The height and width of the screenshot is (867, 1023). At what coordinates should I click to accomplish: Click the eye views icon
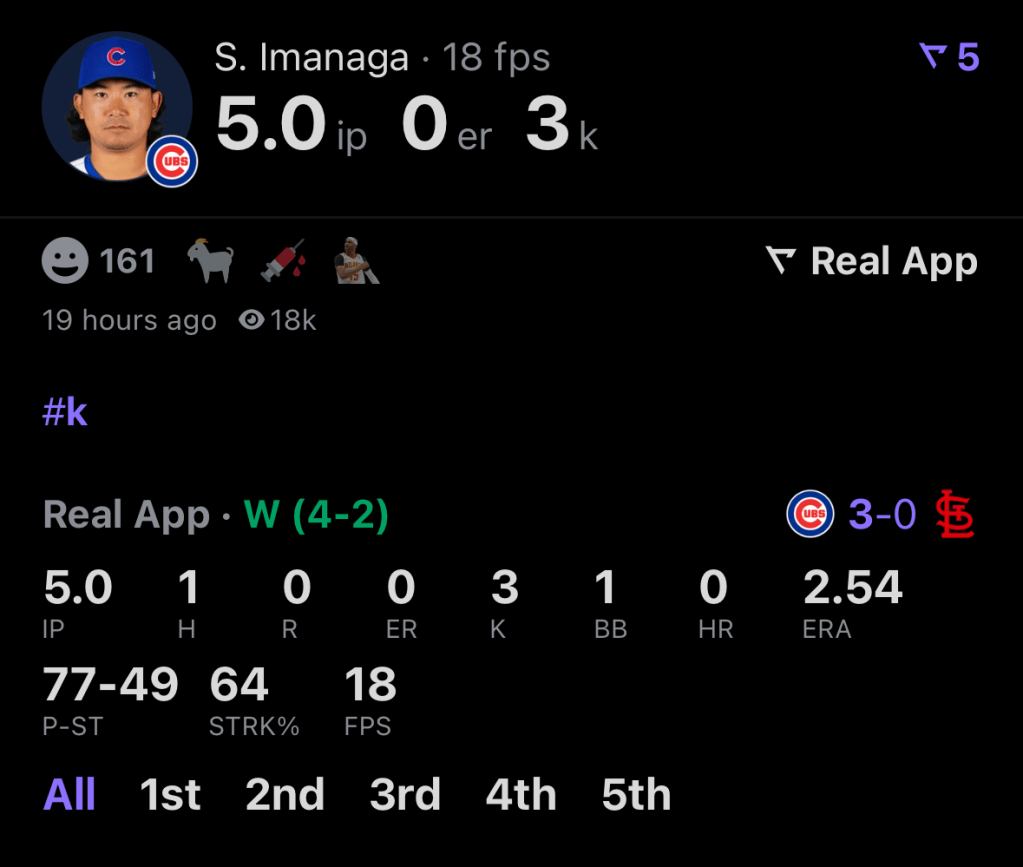pos(252,320)
